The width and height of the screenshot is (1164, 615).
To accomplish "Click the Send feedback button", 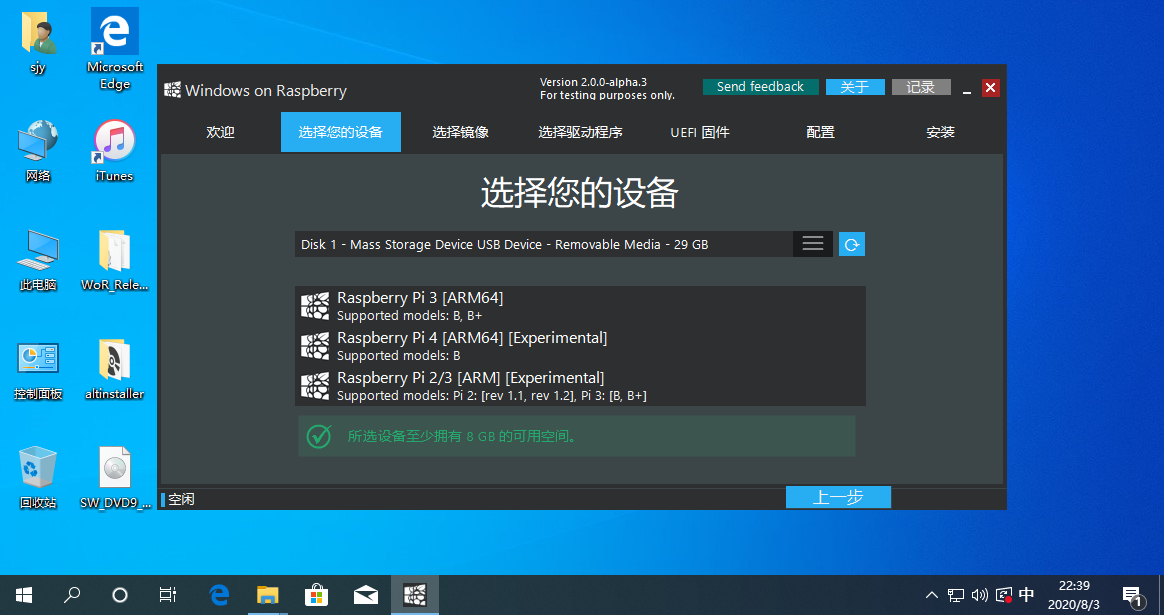I will pos(760,87).
